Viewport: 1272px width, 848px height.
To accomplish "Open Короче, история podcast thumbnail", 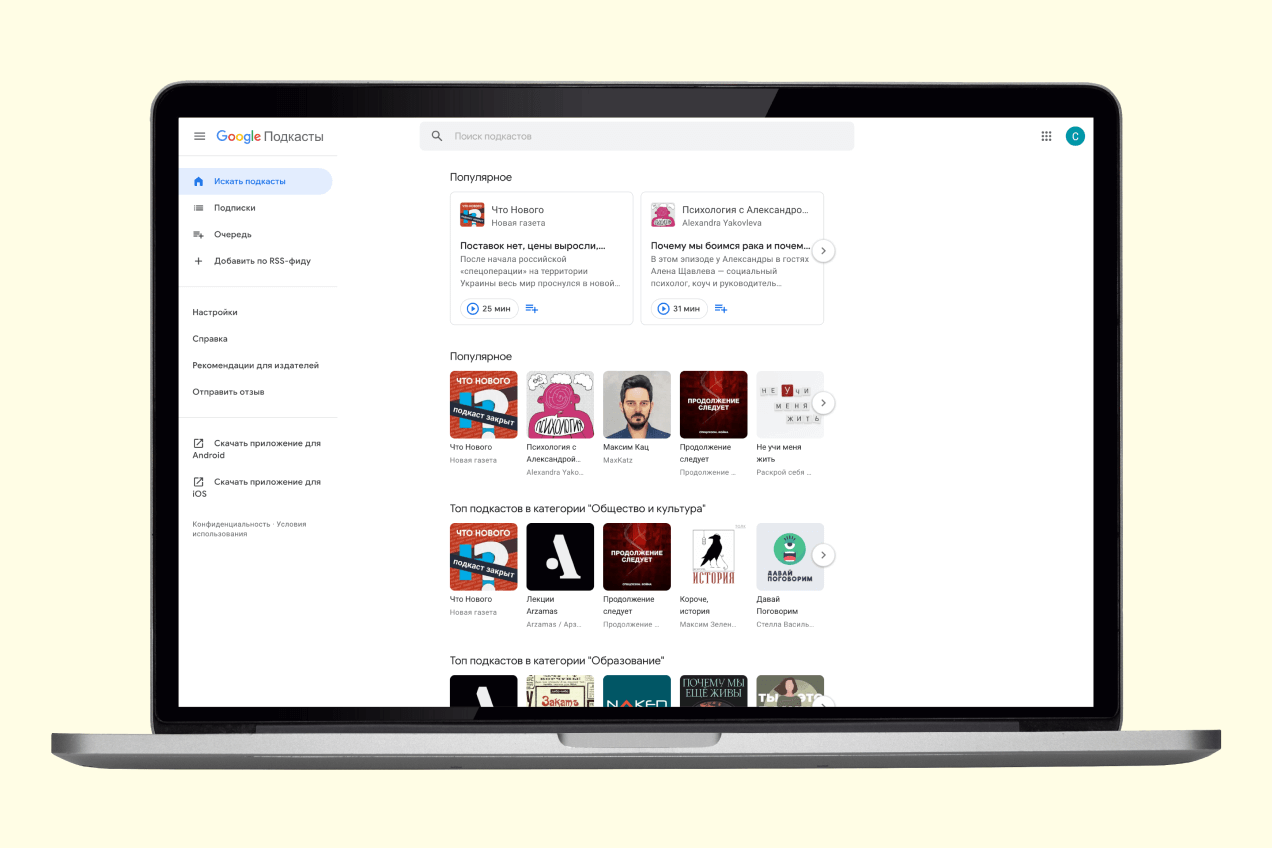I will click(713, 557).
